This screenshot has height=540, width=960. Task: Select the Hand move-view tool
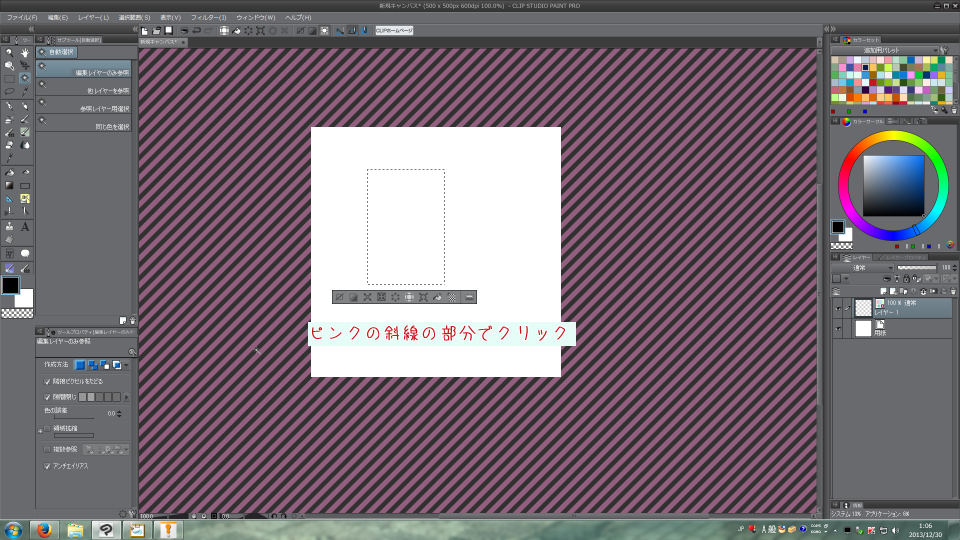[x=24, y=53]
